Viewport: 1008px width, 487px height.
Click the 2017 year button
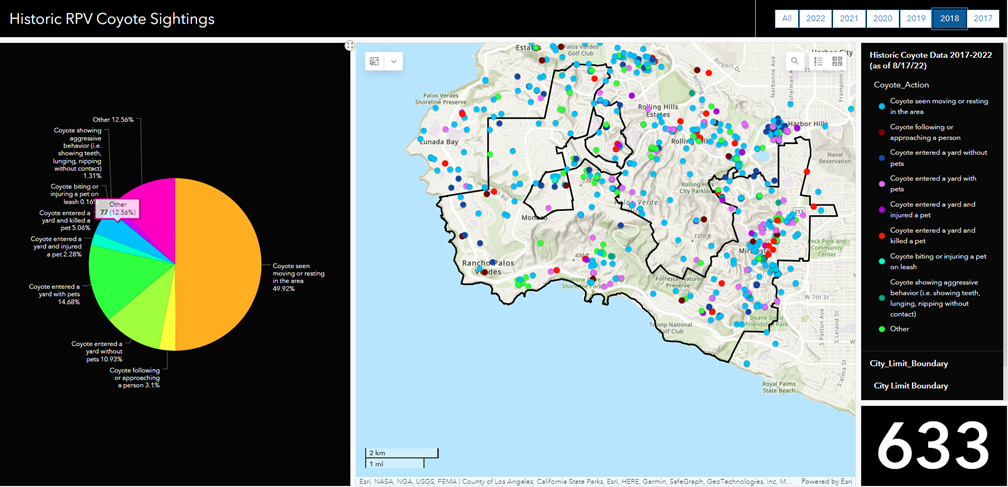(983, 18)
